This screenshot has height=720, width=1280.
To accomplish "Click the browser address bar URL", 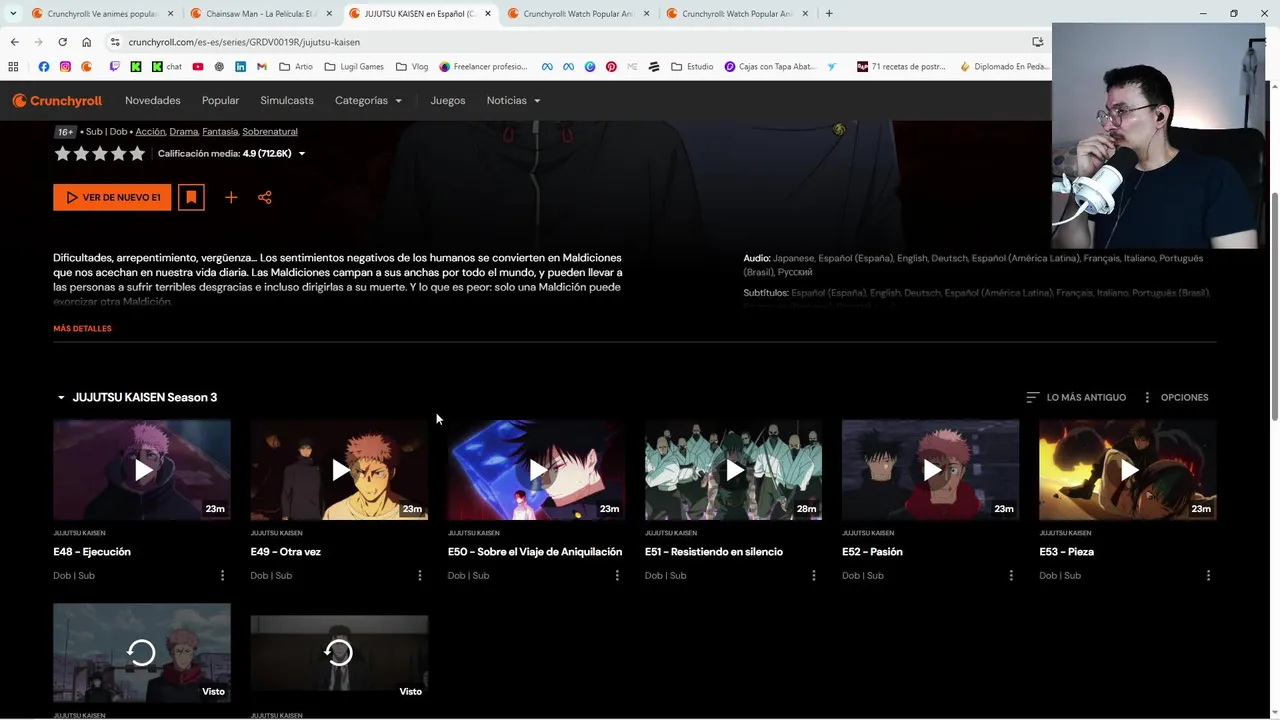I will (x=244, y=42).
